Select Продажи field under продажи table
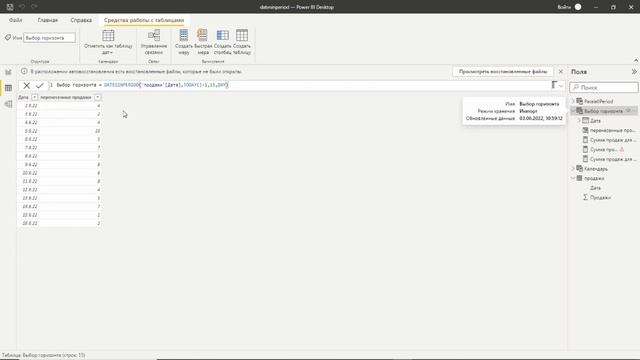 coord(600,197)
